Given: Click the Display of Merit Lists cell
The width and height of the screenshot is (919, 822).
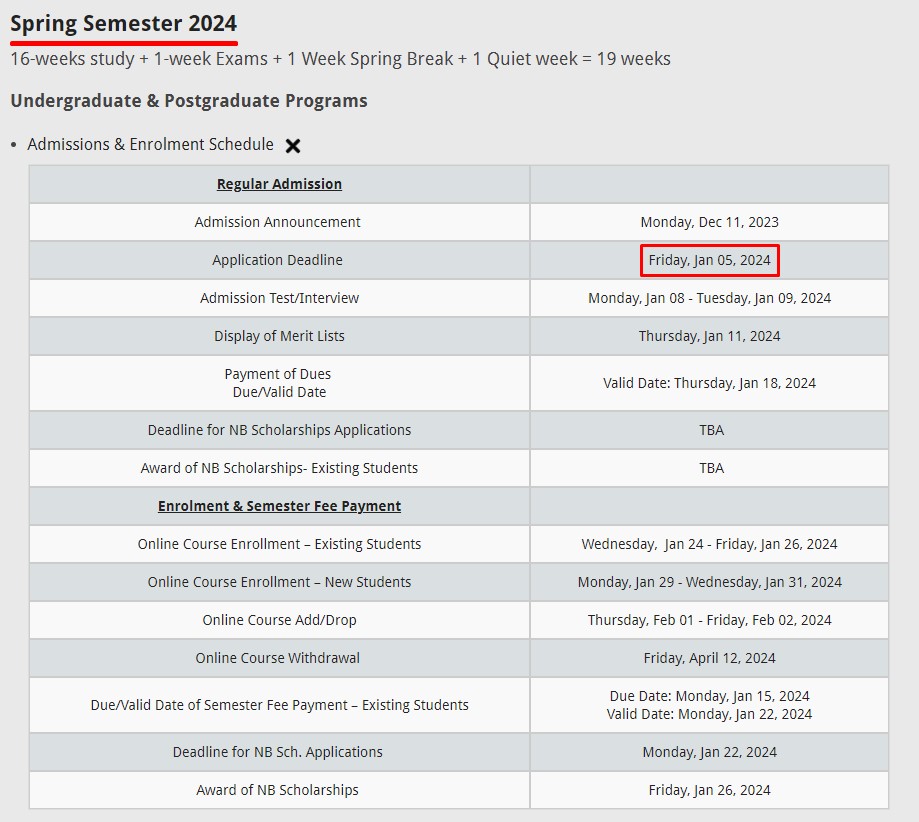Looking at the screenshot, I should (279, 336).
